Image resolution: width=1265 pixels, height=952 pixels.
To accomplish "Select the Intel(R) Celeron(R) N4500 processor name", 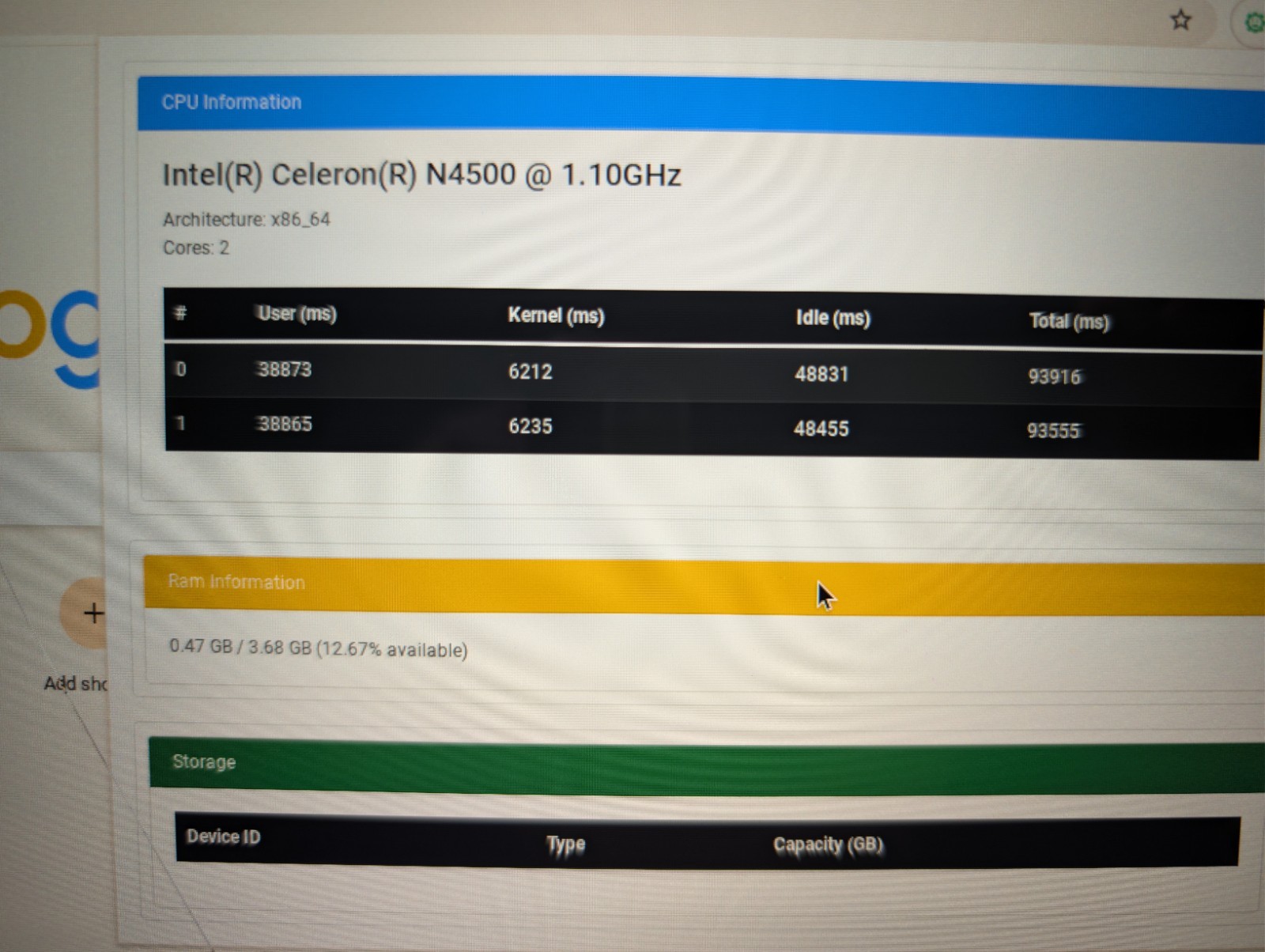I will click(421, 175).
